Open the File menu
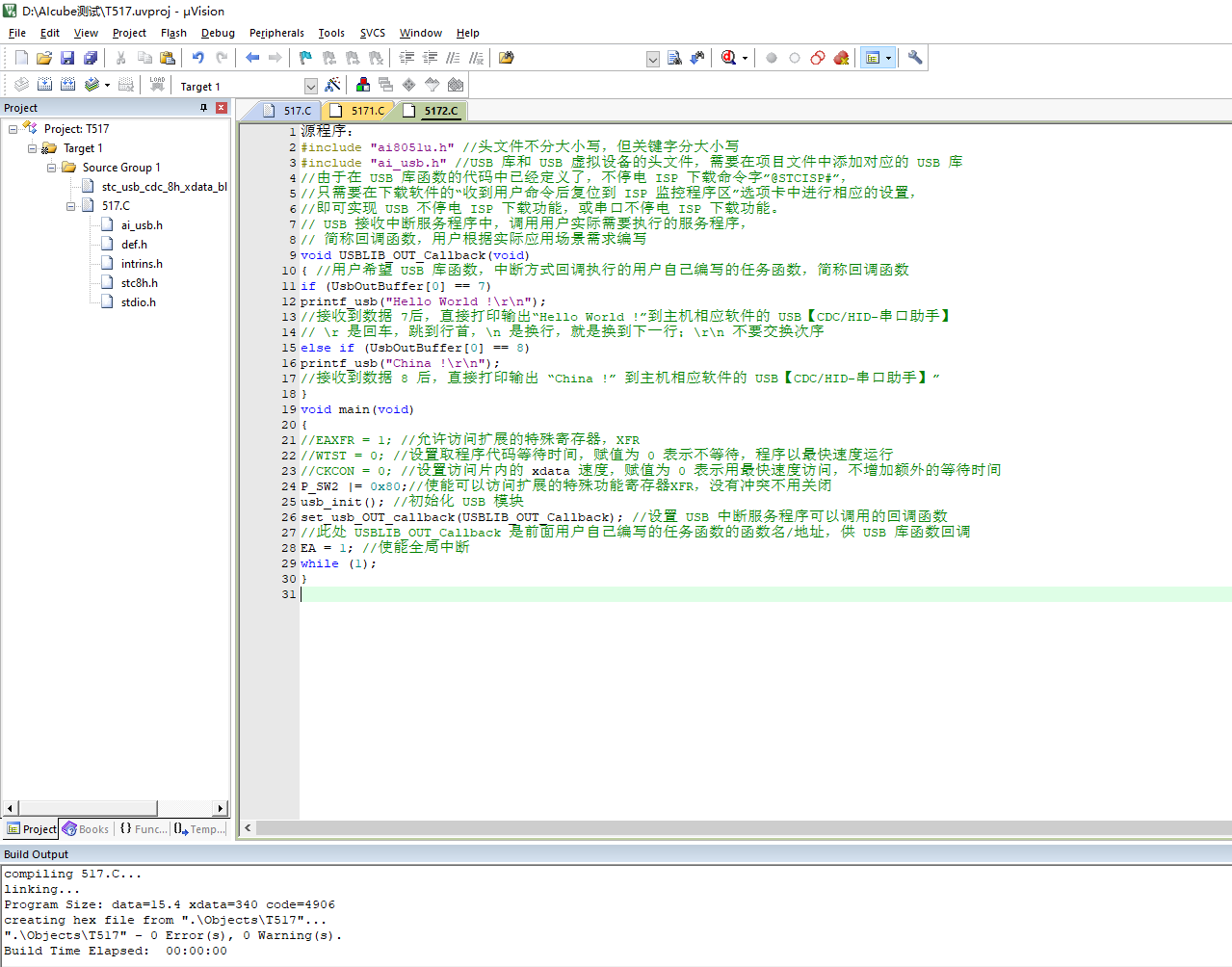The width and height of the screenshot is (1232, 967). click(17, 33)
